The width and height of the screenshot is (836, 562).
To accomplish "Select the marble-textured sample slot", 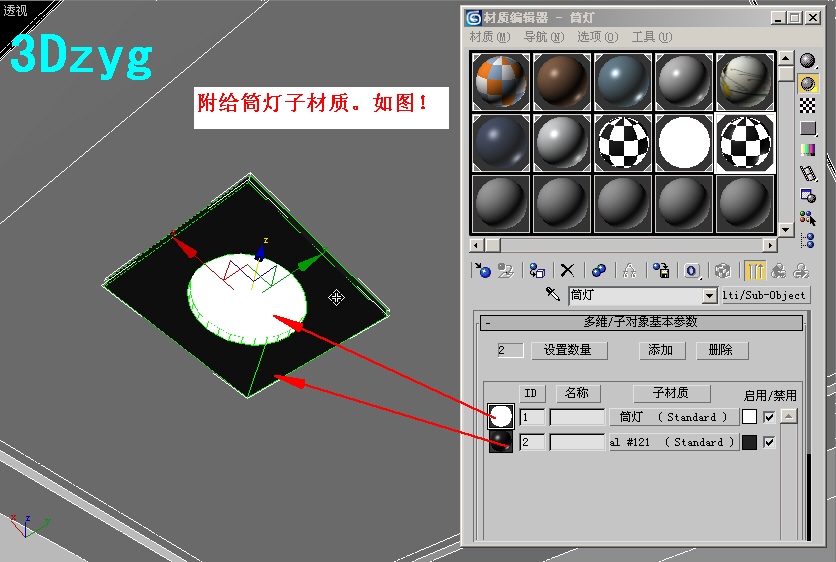I will click(x=745, y=82).
